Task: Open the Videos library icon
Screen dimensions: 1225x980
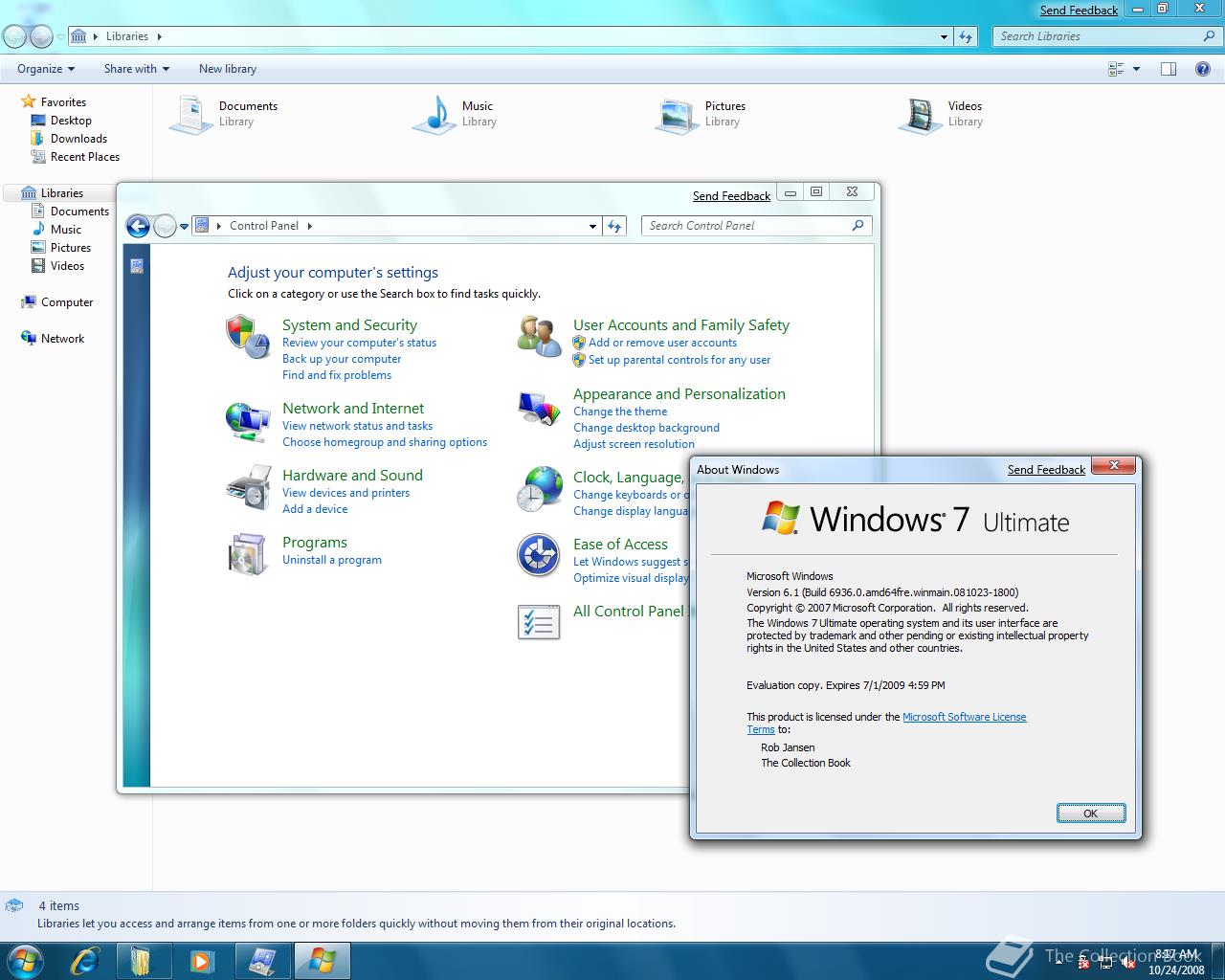Action: click(921, 115)
